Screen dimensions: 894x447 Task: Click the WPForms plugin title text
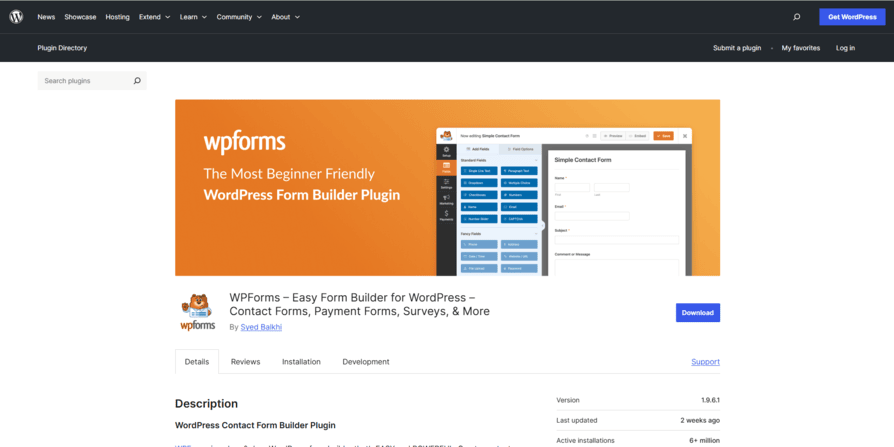click(x=359, y=304)
